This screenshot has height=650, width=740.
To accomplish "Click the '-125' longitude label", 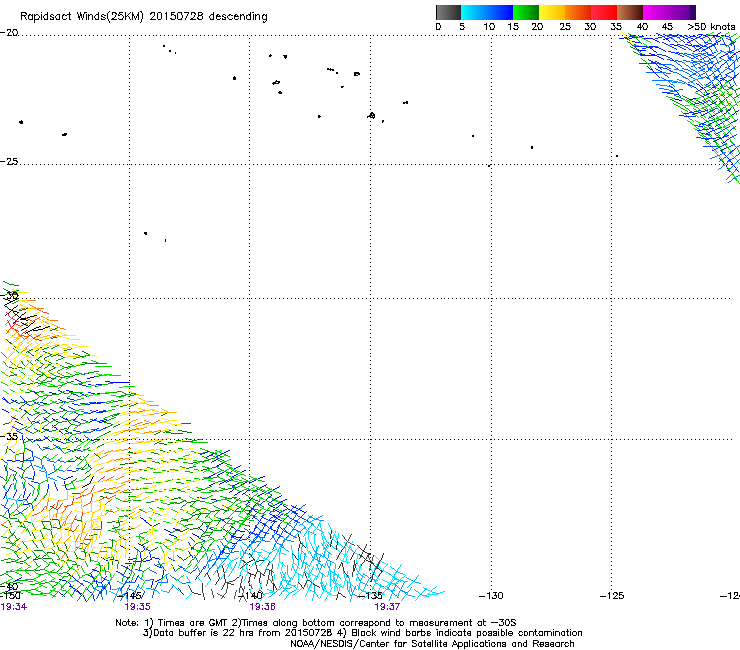I will 612,596.
